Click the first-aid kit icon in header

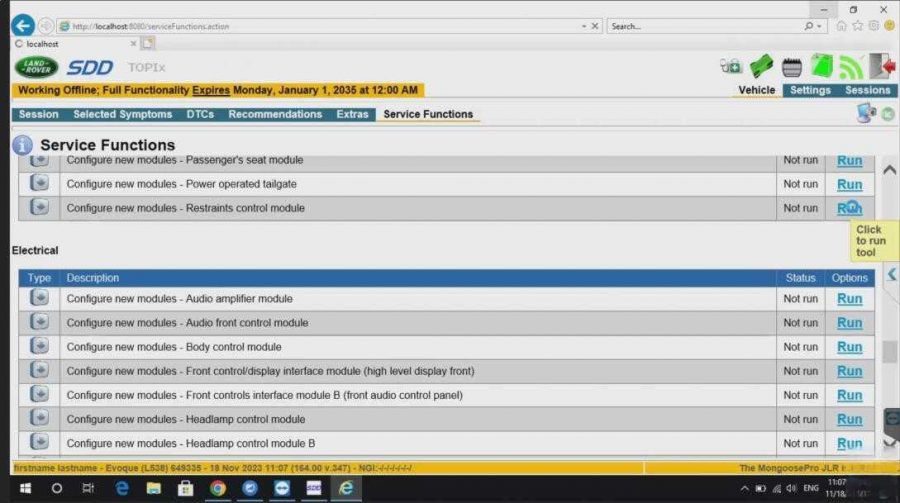point(731,67)
